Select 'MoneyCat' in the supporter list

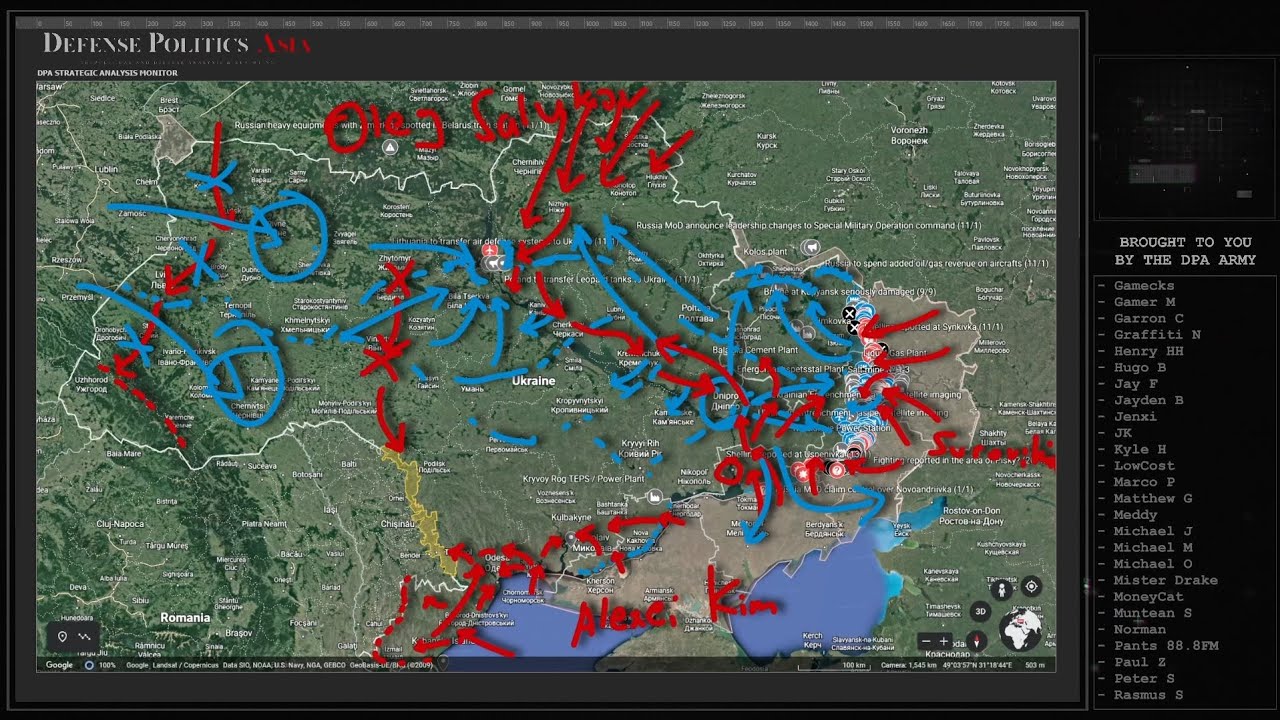[x=1148, y=597]
